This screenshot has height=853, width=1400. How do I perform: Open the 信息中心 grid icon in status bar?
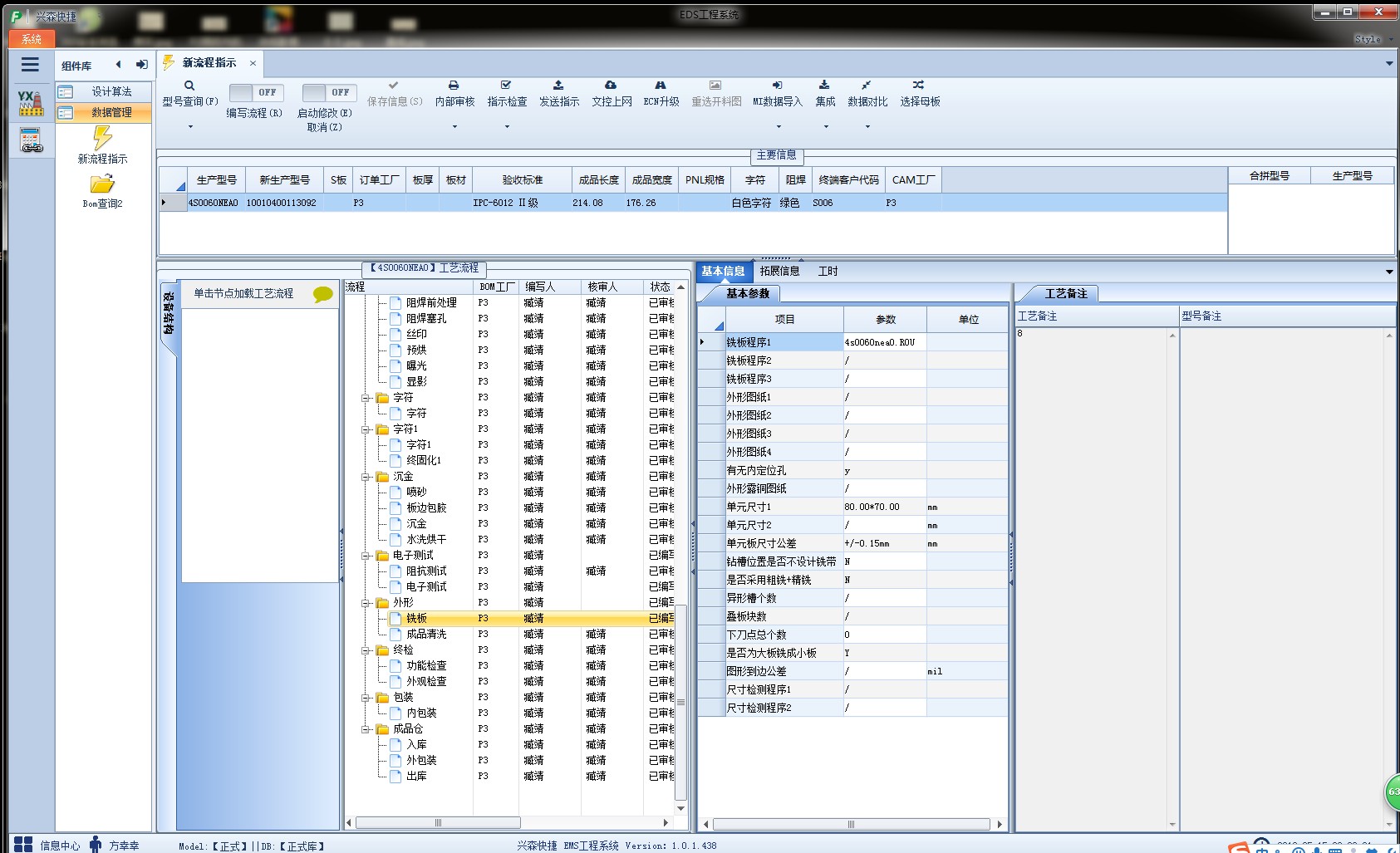pyautogui.click(x=23, y=845)
